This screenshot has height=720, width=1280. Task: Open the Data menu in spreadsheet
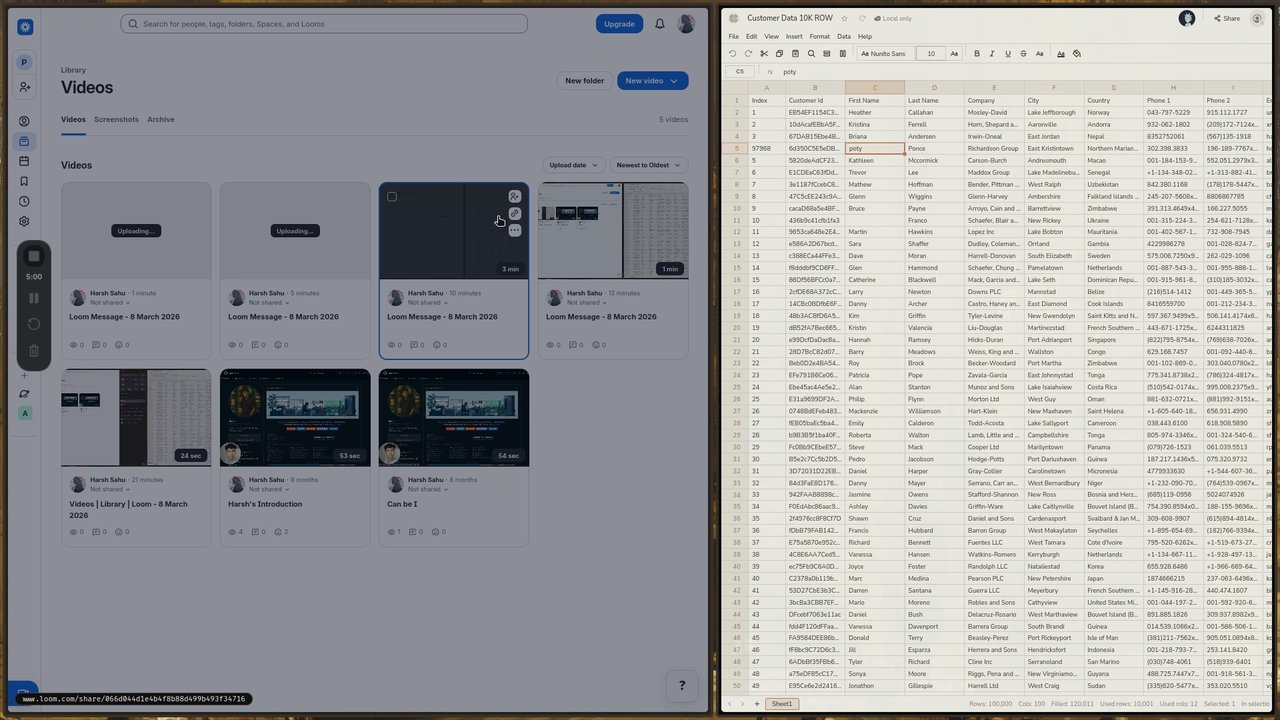[844, 36]
